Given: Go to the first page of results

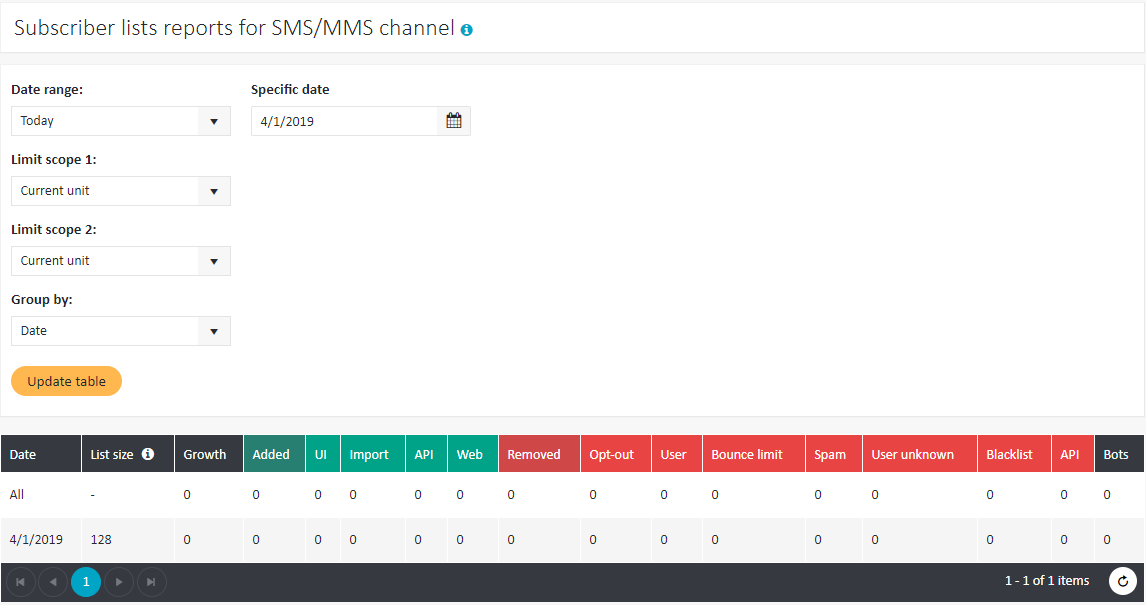Looking at the screenshot, I should pyautogui.click(x=21, y=581).
